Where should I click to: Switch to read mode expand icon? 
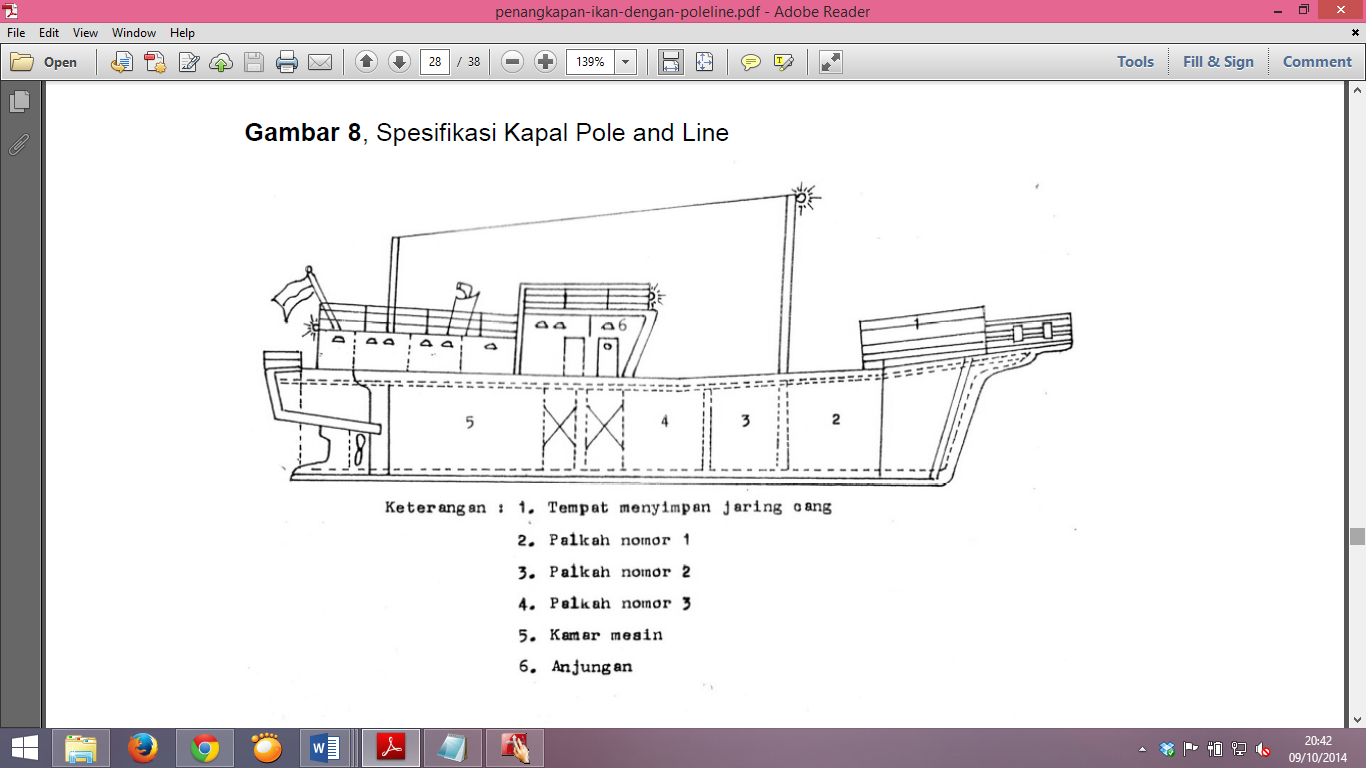[830, 62]
